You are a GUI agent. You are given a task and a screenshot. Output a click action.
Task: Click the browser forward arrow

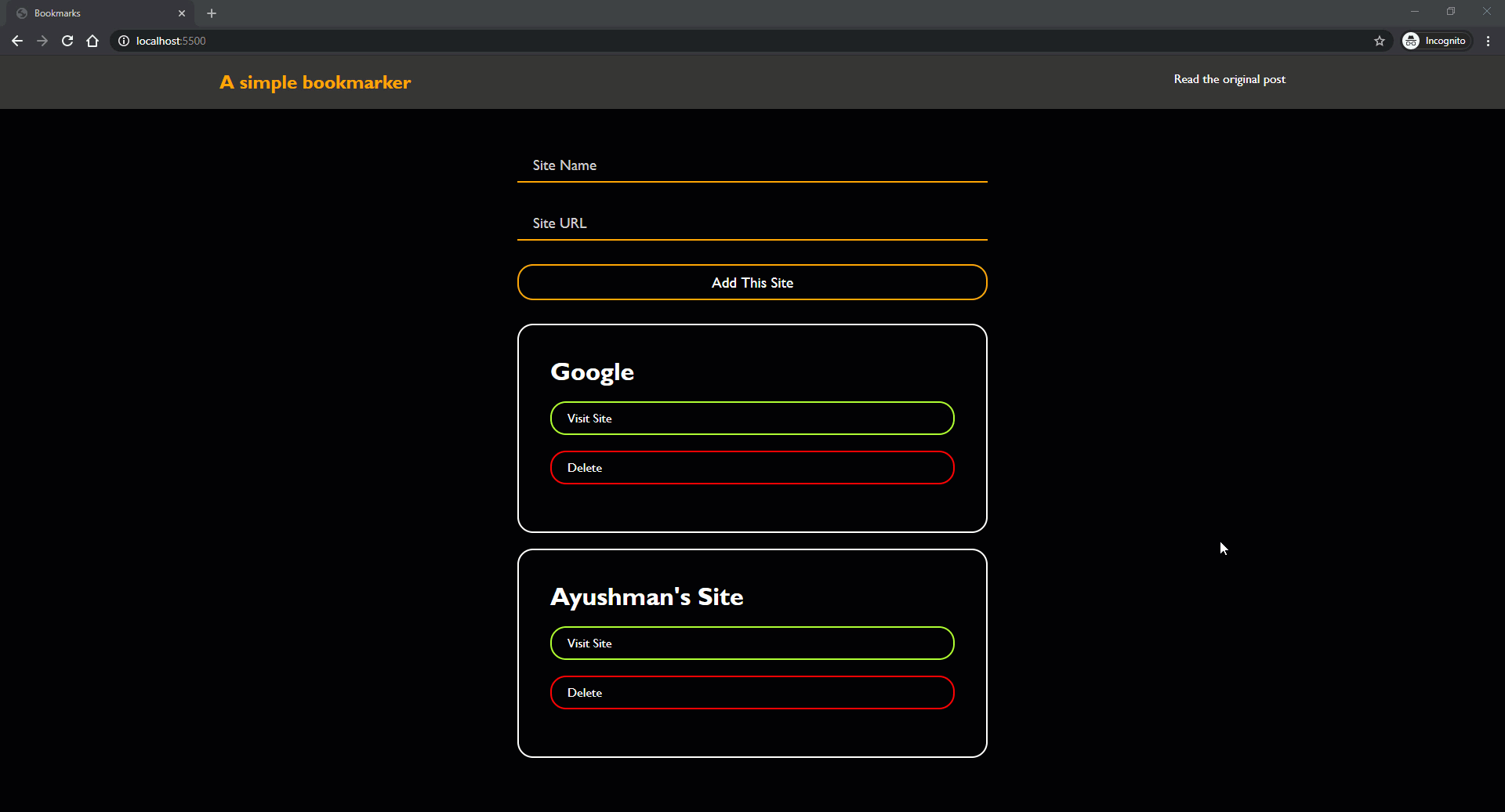[x=42, y=41]
